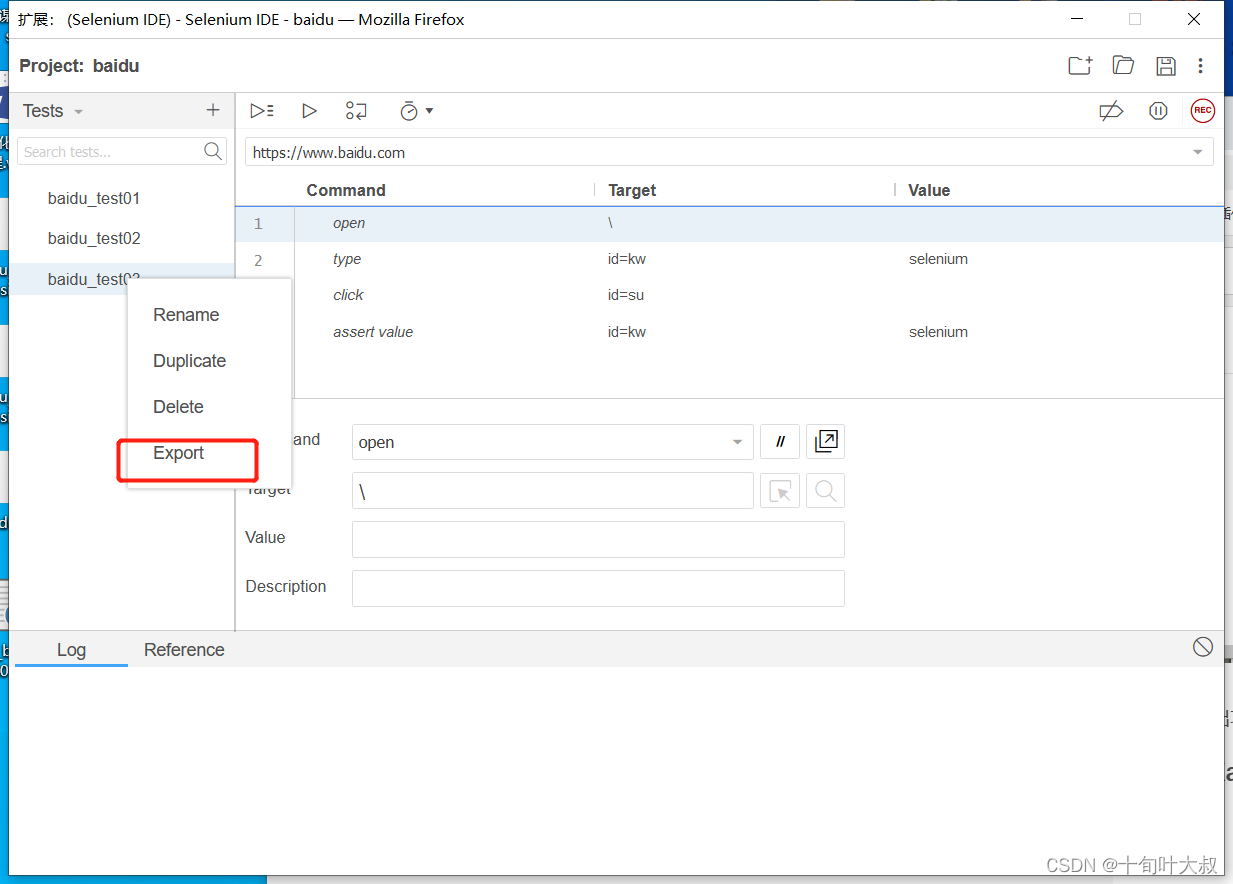The width and height of the screenshot is (1233, 884).
Task: Run all tests in suite
Action: [x=262, y=111]
